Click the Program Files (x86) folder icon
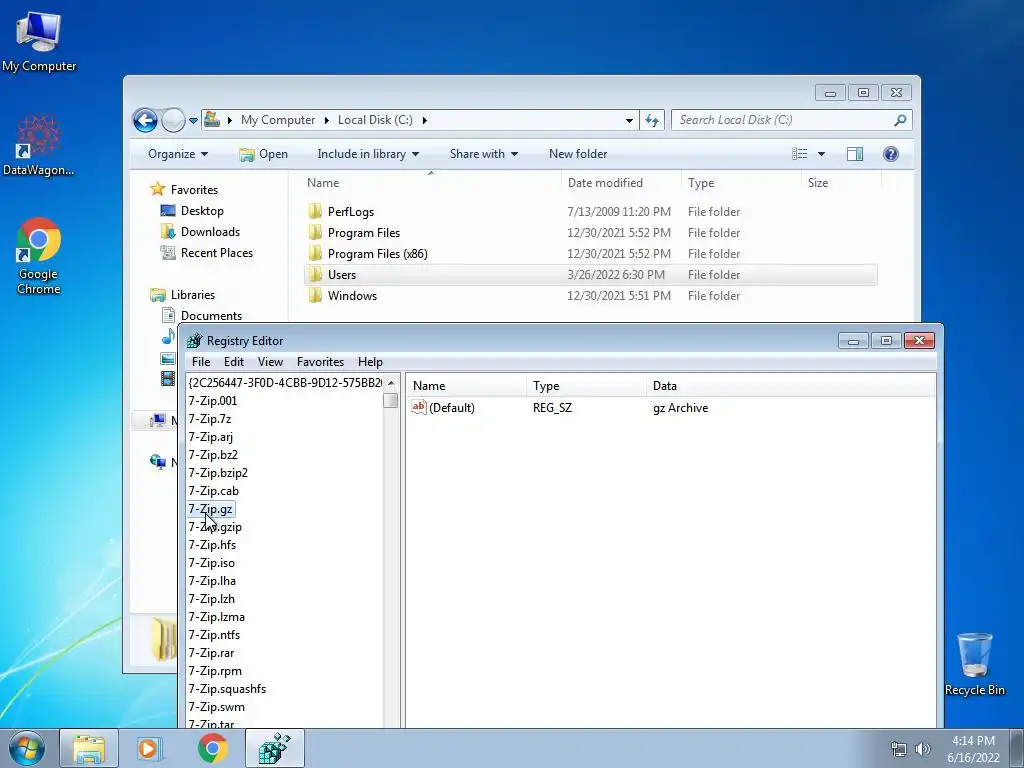1024x768 pixels. [315, 253]
